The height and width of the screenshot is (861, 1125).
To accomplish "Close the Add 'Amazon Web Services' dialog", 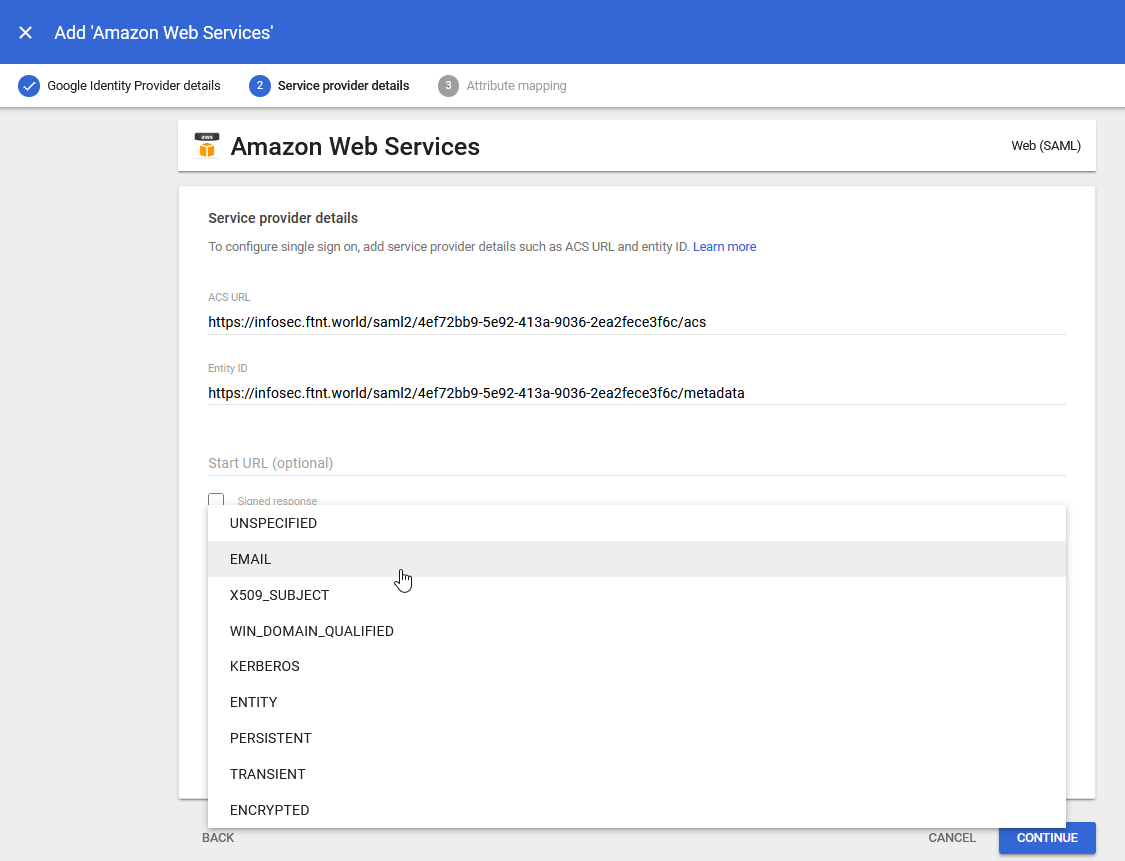I will click(x=25, y=33).
